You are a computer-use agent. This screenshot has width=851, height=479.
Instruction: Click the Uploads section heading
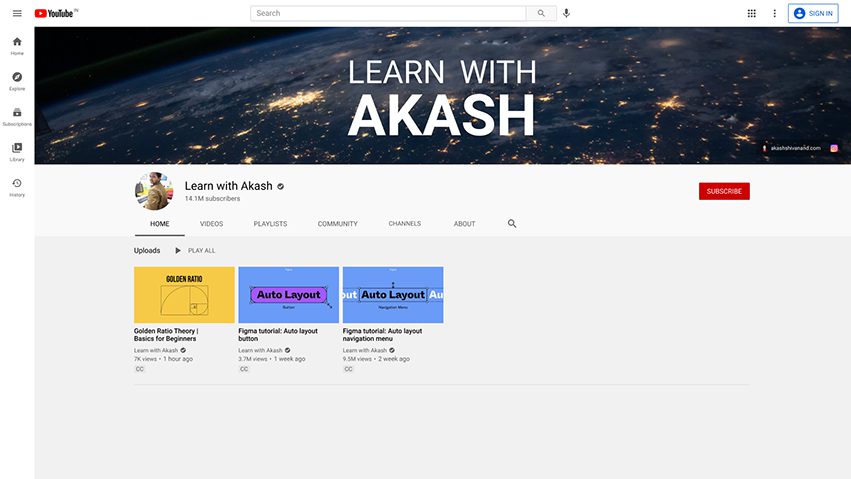coord(147,251)
